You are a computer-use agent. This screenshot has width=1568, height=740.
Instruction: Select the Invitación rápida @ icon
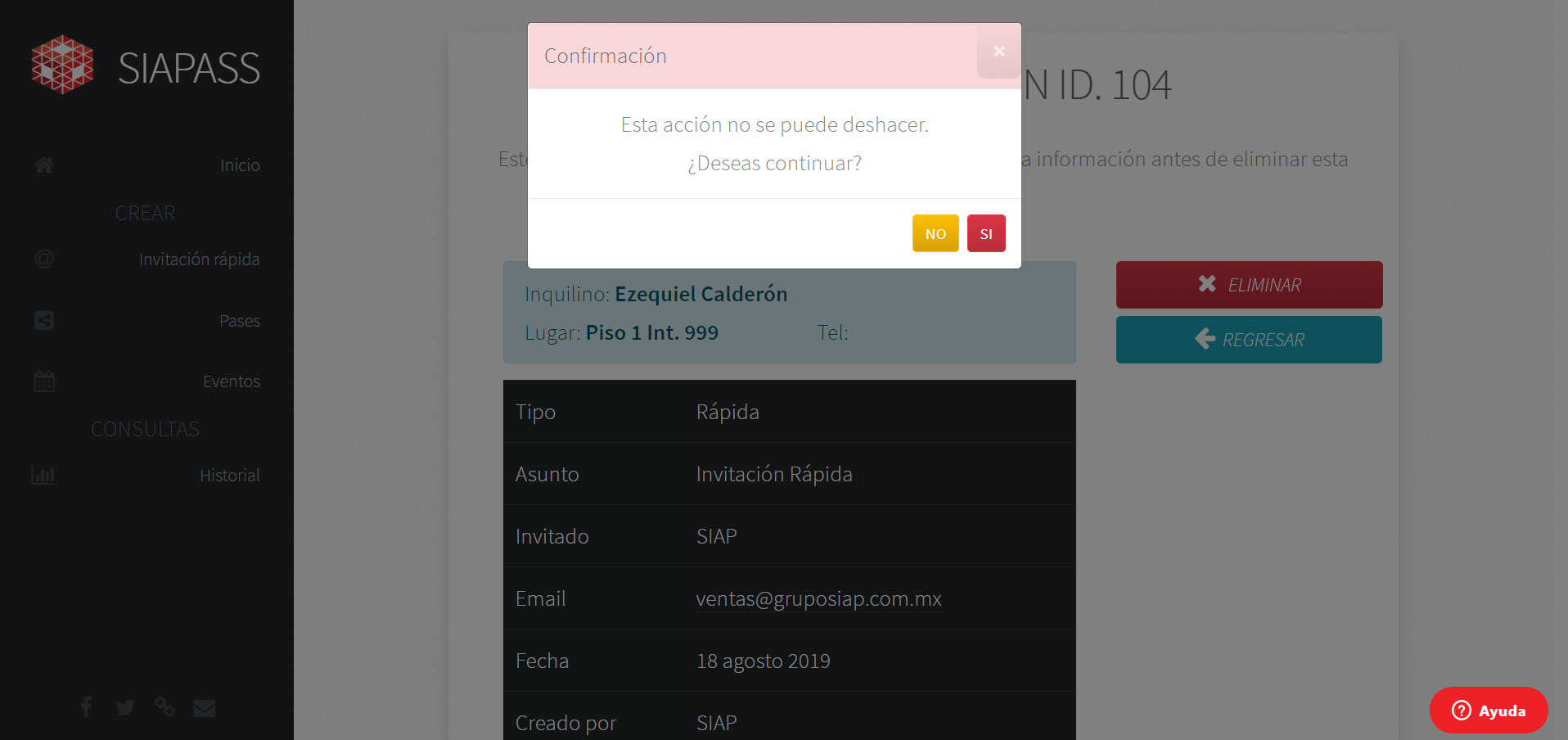pyautogui.click(x=44, y=259)
